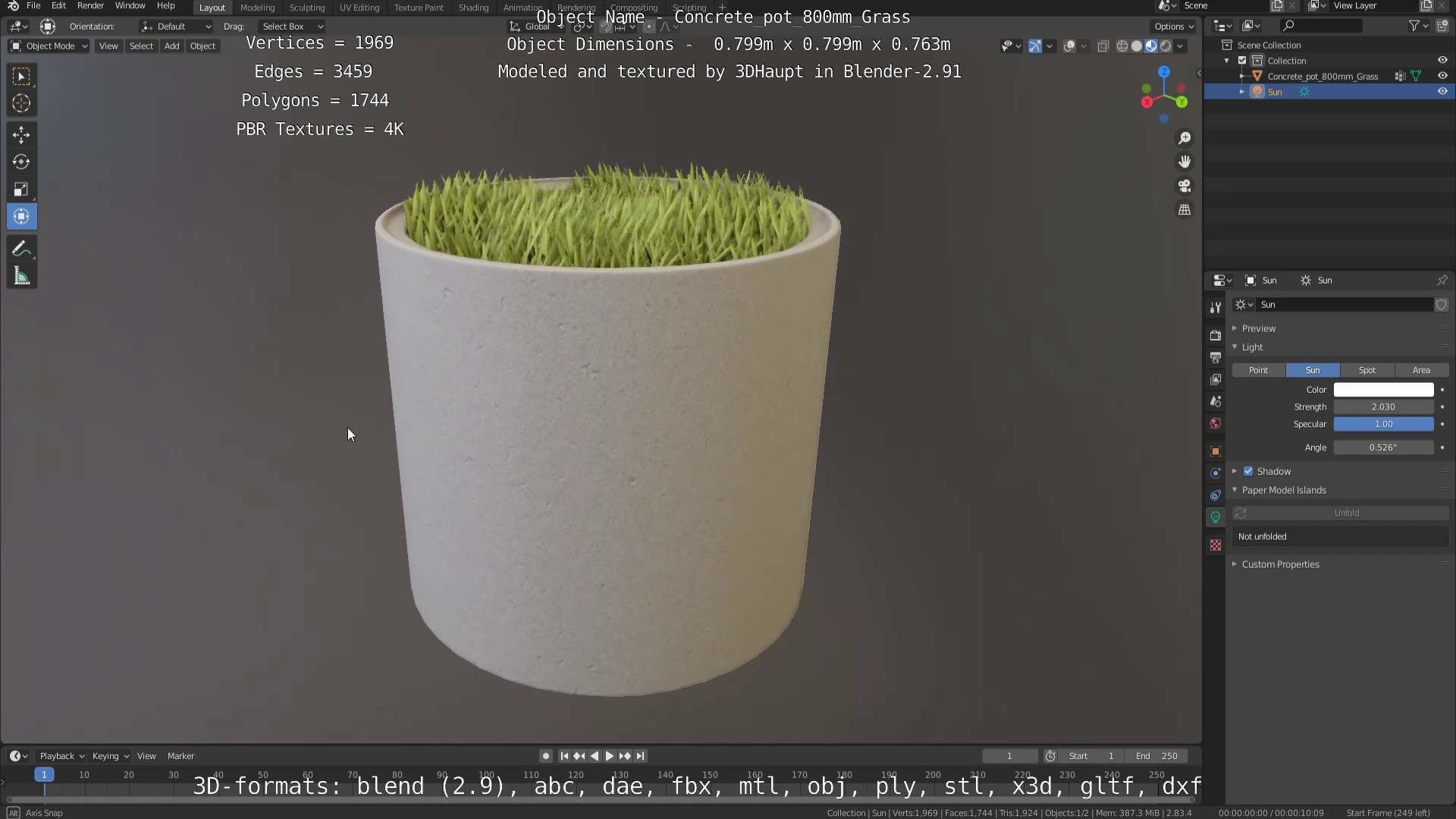
Task: Open the View Layer properties tab
Action: point(1216,379)
